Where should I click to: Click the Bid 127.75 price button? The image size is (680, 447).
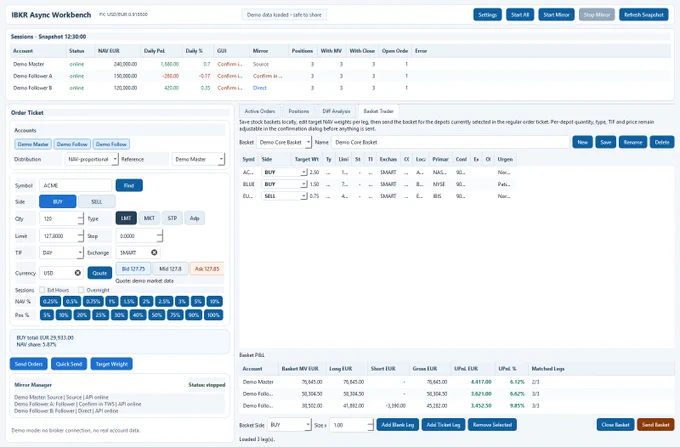click(133, 269)
